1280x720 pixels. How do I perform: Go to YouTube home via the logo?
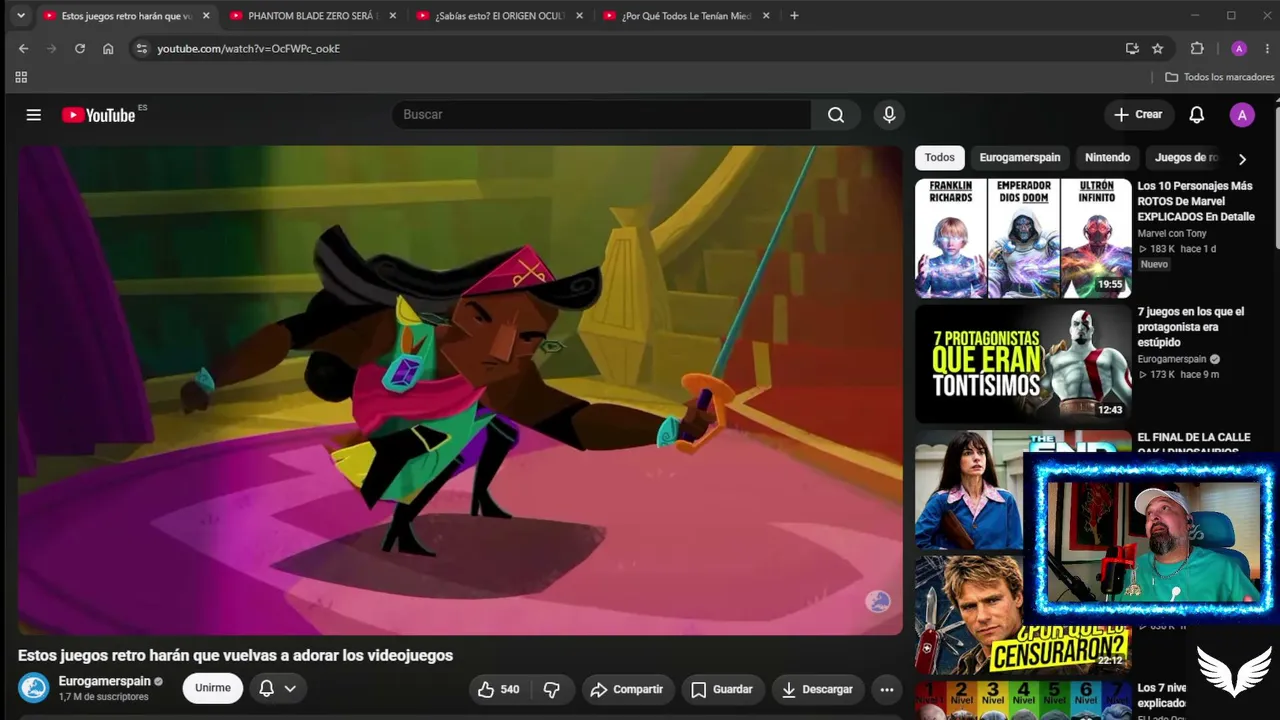[98, 115]
